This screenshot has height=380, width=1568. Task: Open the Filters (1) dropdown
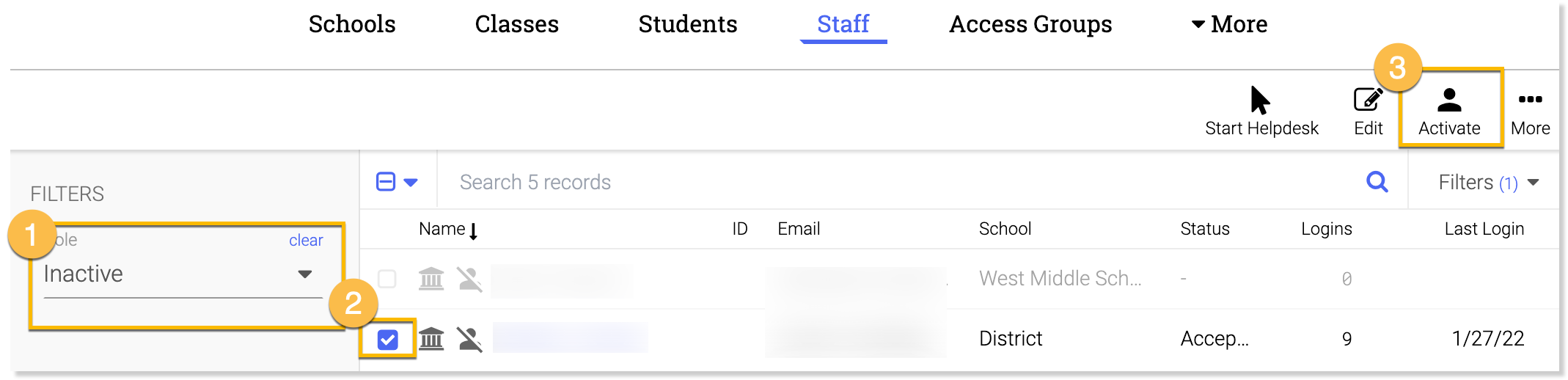pos(1487,182)
